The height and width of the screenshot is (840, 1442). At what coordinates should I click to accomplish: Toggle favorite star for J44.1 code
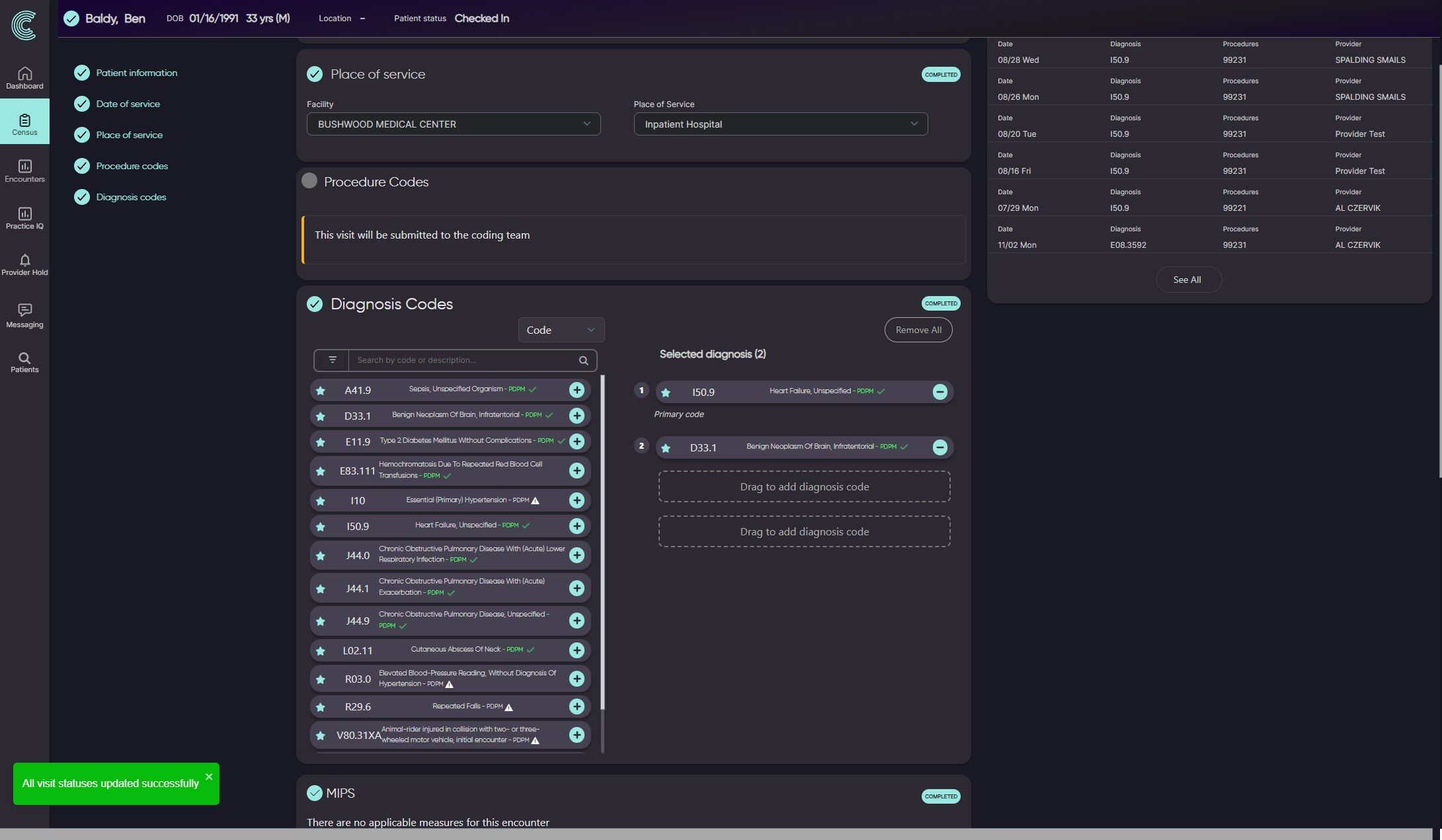(x=321, y=588)
